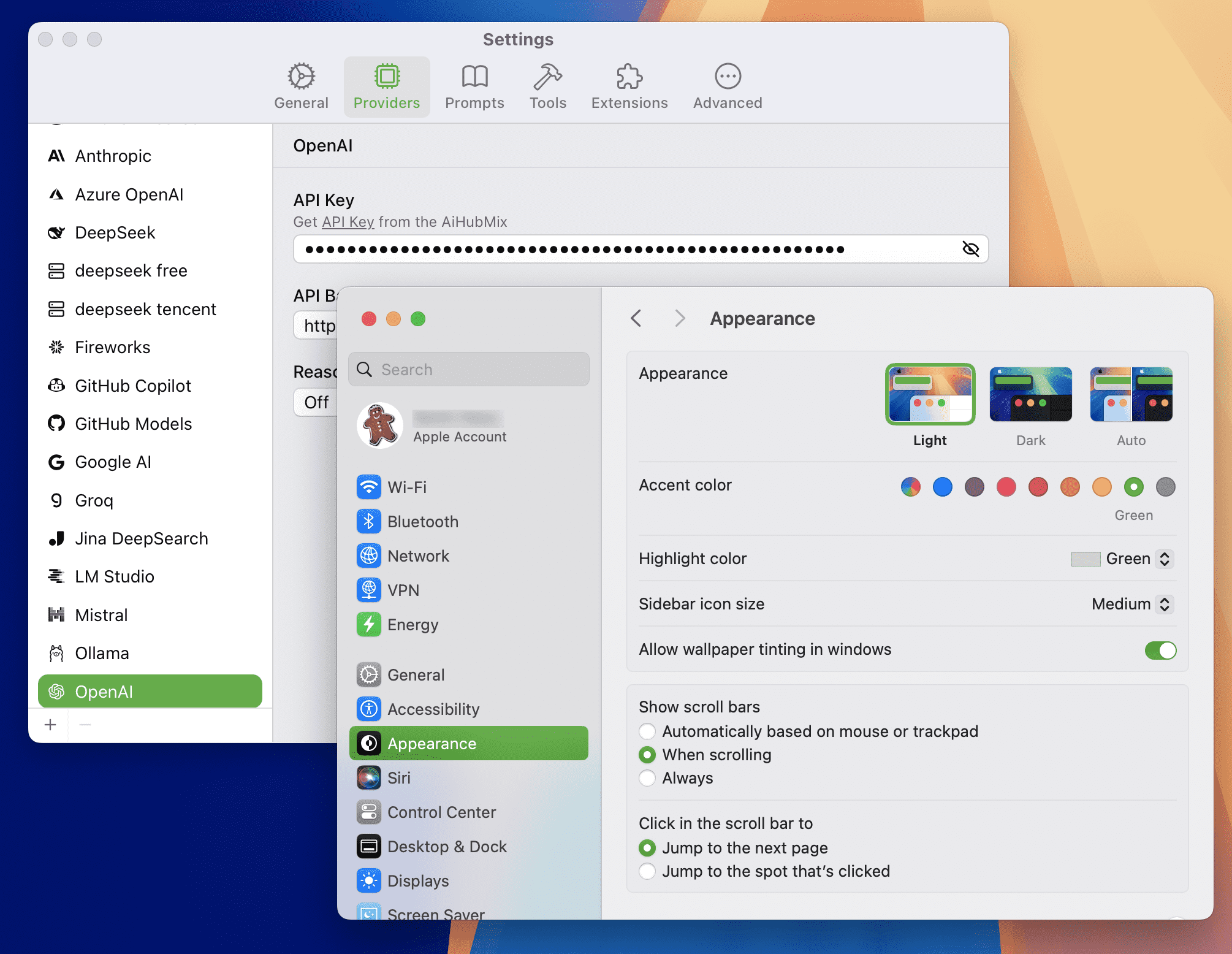Pick the Graphite accent color
The height and width of the screenshot is (954, 1232).
[1166, 487]
